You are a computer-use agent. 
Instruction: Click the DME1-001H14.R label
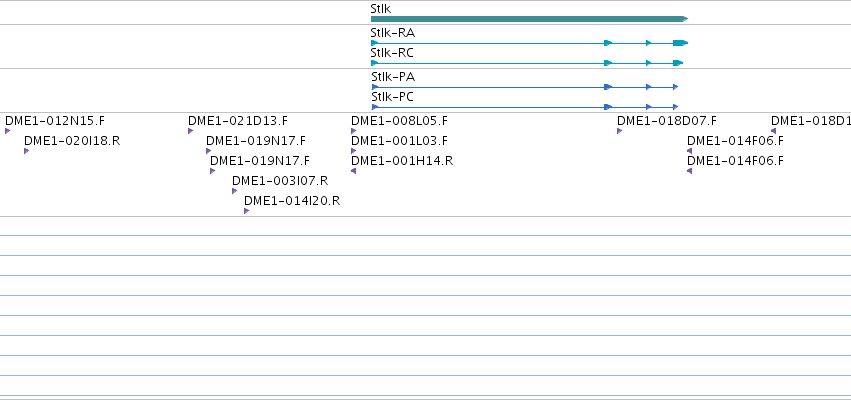[x=402, y=161]
